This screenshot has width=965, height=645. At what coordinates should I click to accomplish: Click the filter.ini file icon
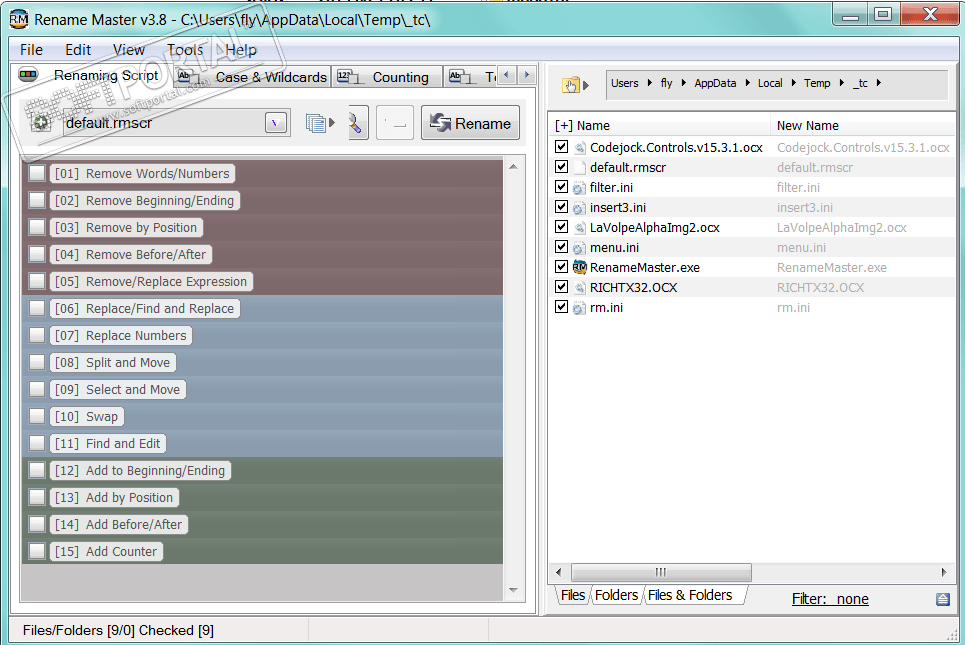click(579, 188)
